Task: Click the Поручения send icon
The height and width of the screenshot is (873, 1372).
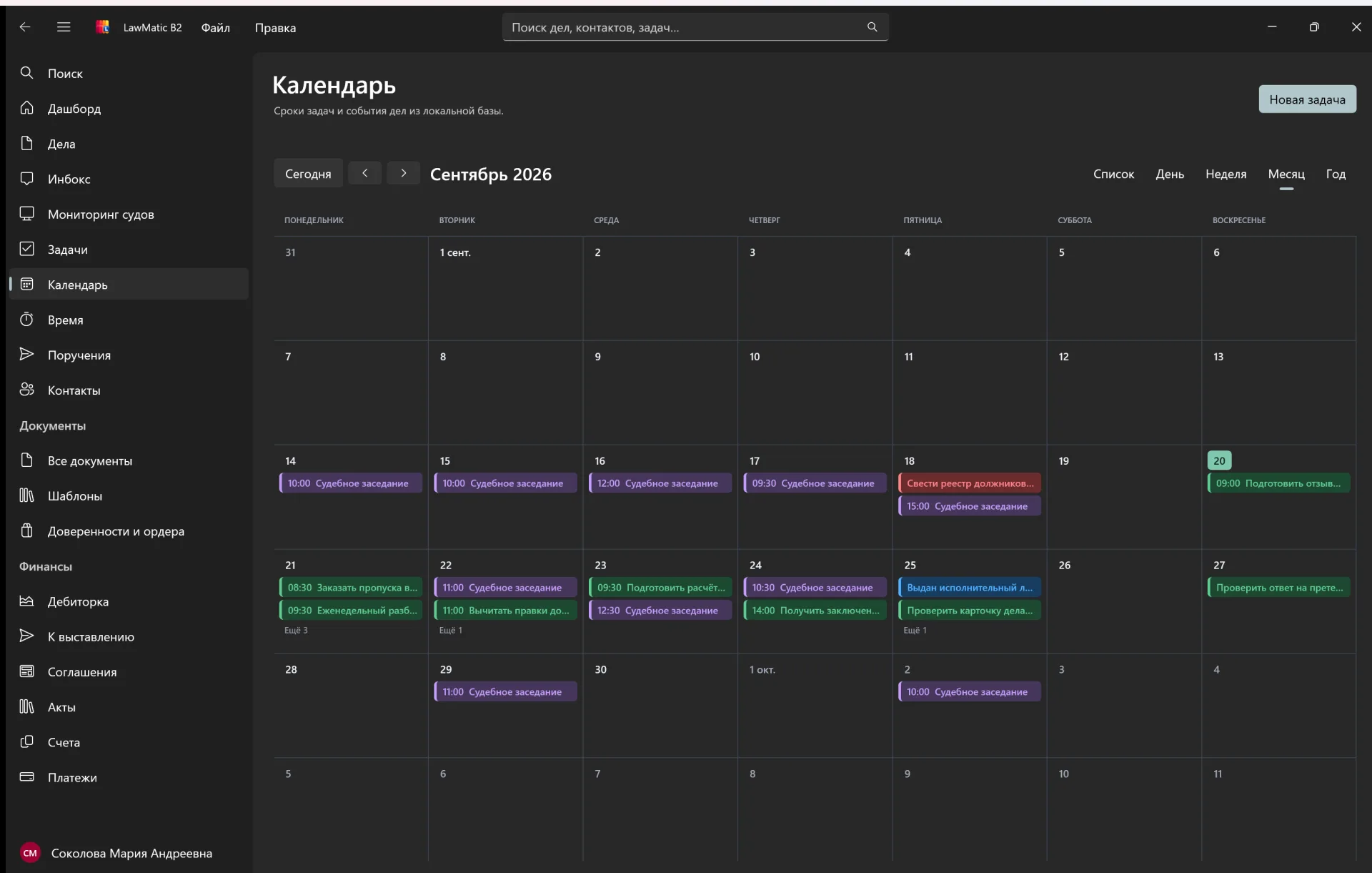Action: pos(26,355)
